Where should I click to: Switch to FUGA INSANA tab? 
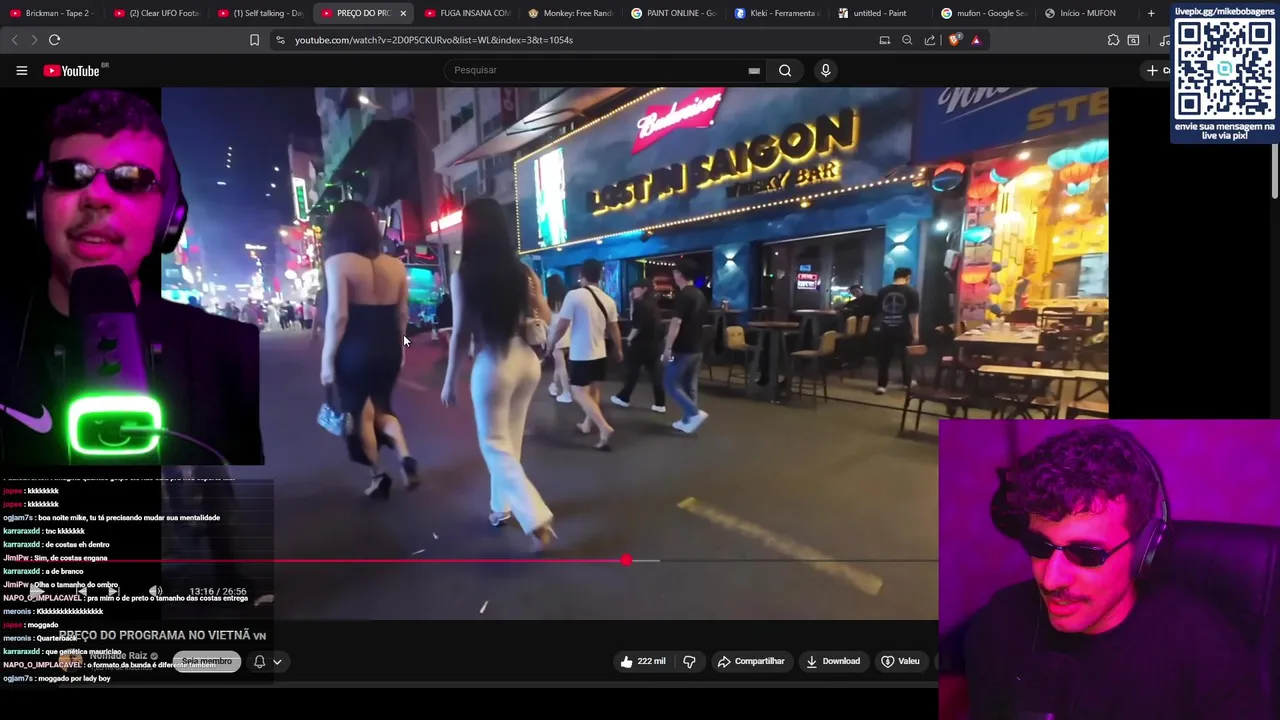coord(467,13)
